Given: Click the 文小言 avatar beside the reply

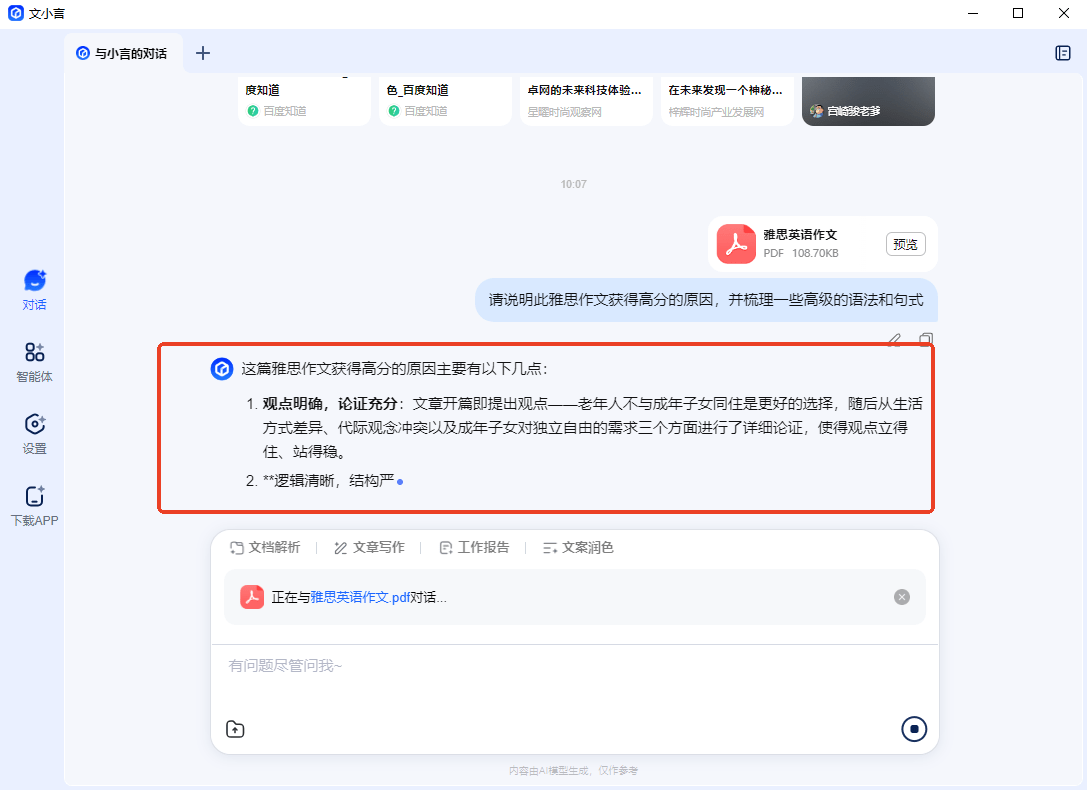Looking at the screenshot, I should pos(222,369).
